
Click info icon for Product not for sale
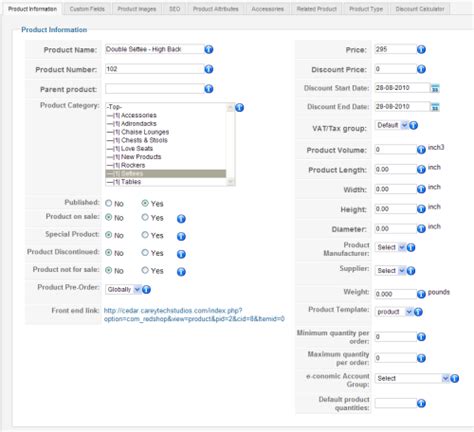pos(181,272)
